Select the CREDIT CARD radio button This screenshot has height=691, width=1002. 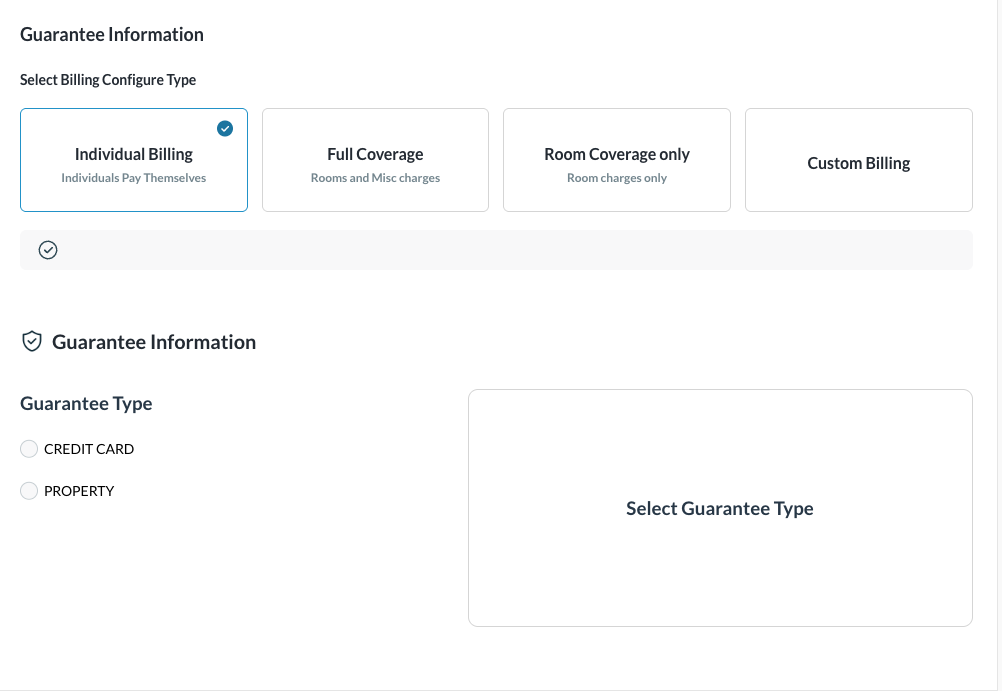29,449
